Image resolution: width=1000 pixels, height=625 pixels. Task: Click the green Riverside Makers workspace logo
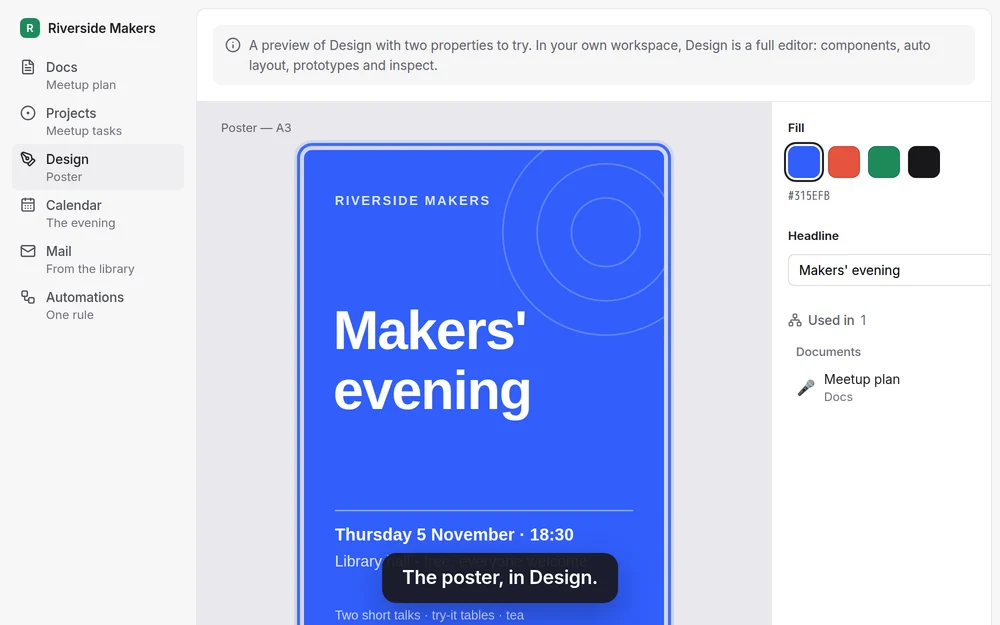coord(30,28)
